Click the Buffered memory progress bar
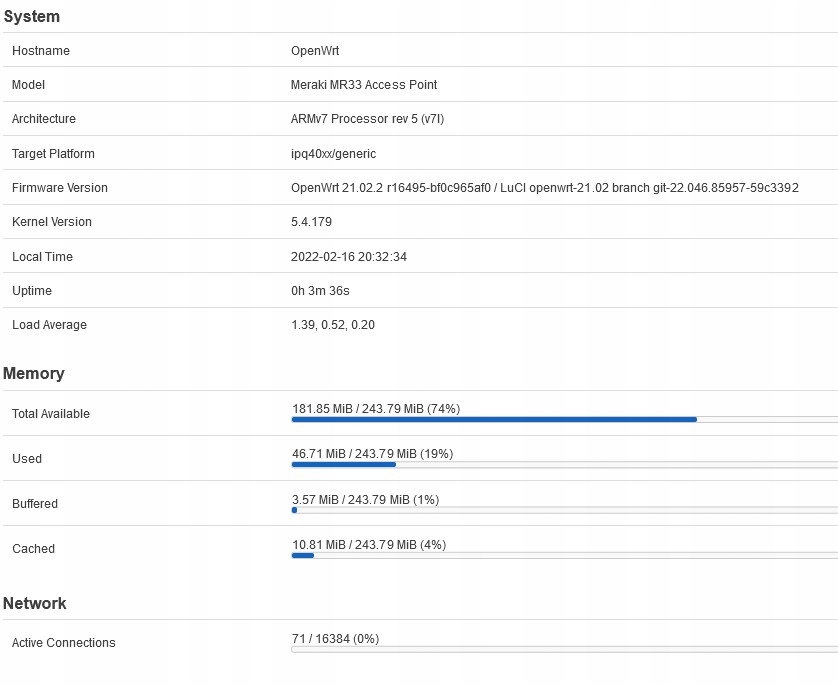Screen dimensions: 838x685 [x=564, y=510]
